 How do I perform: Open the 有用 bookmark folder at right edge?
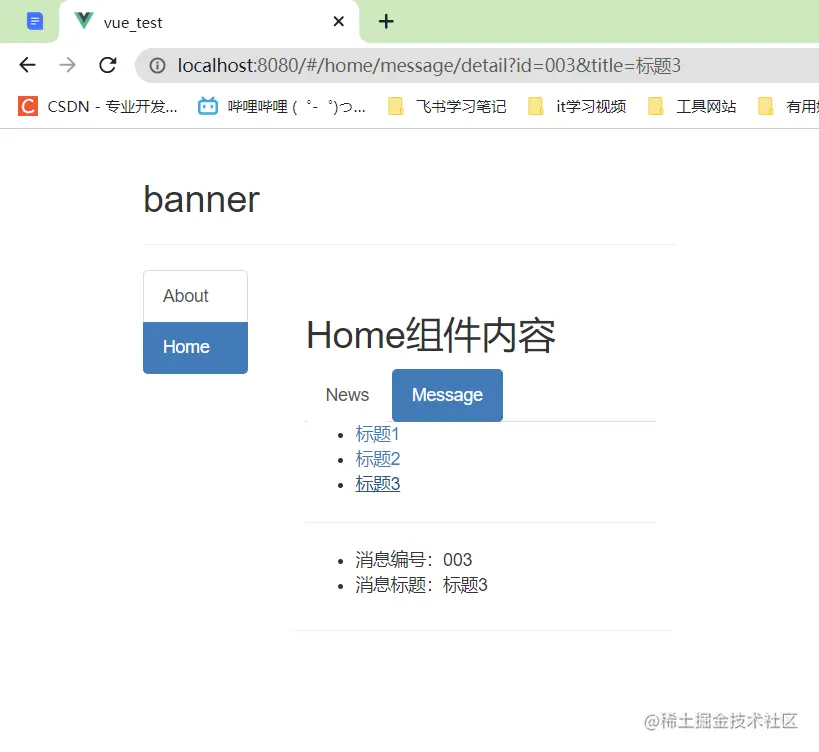tap(788, 107)
